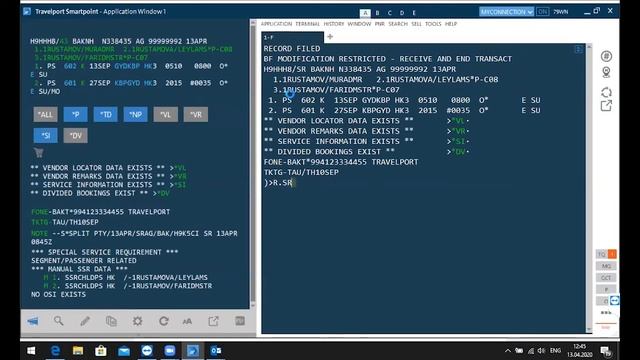The height and width of the screenshot is (360, 640).
Task: Switch to work area A
Action: [365, 13]
